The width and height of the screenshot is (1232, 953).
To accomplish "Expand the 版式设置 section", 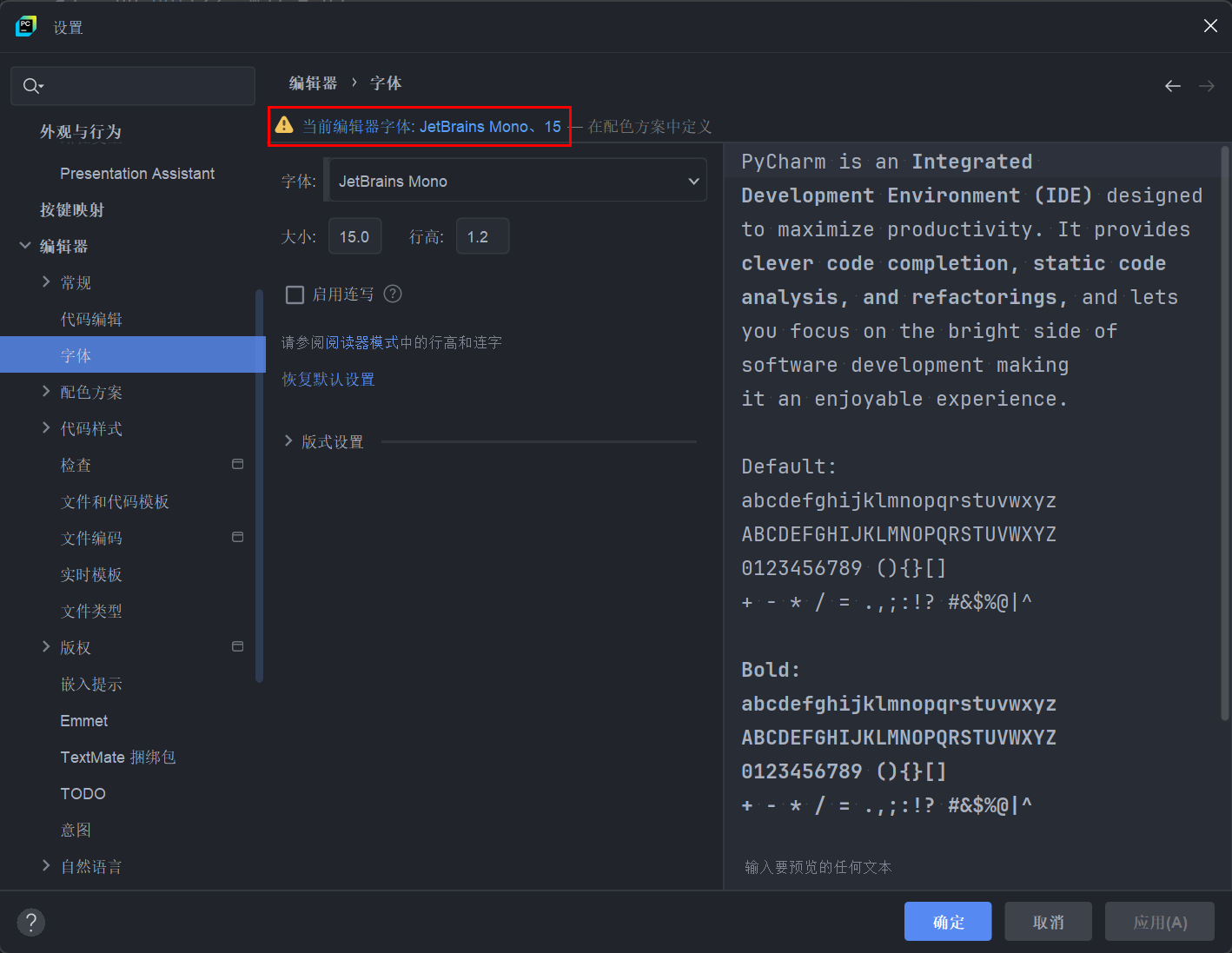I will 288,441.
